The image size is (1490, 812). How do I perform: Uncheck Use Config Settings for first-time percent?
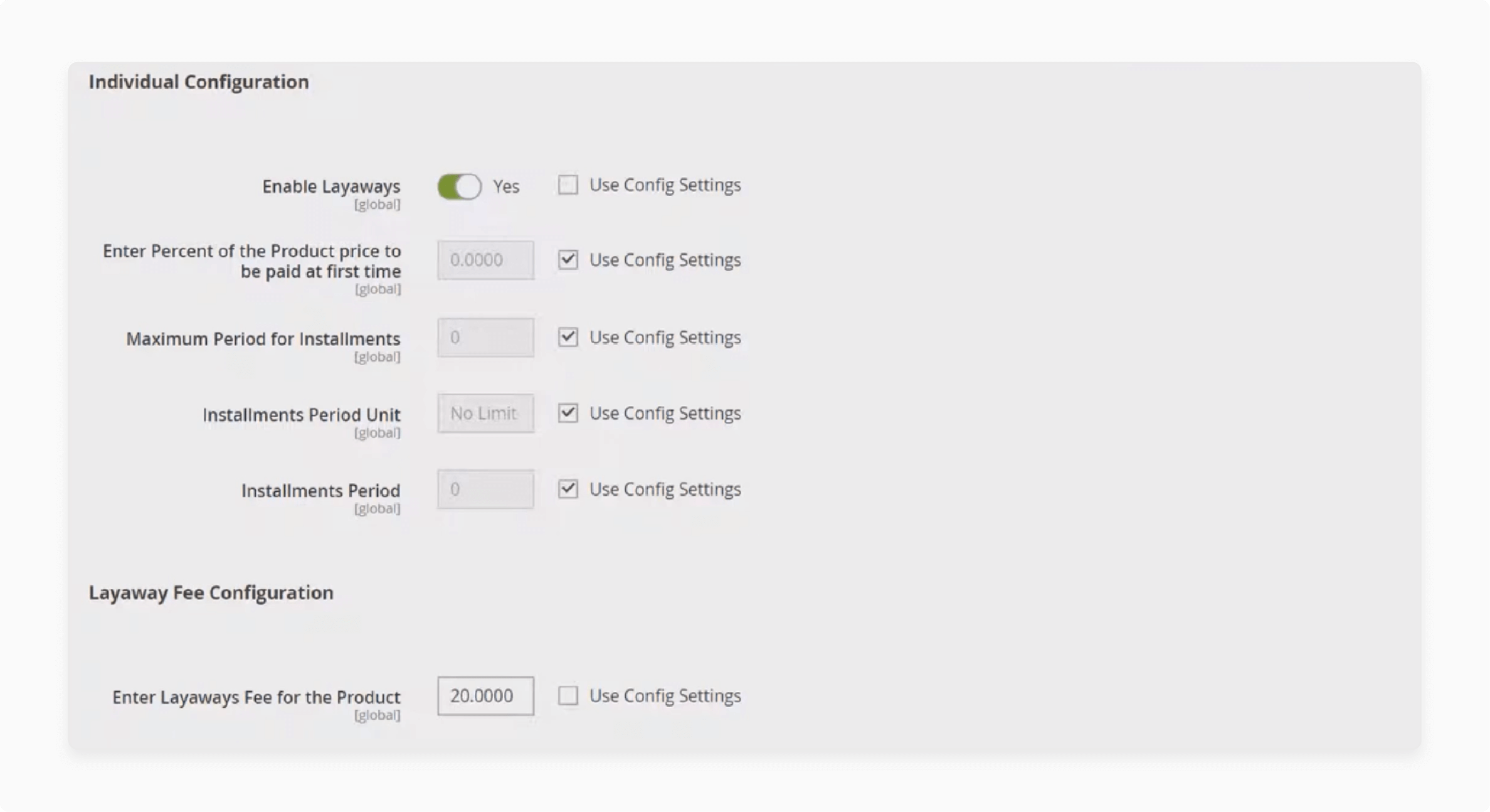[567, 260]
